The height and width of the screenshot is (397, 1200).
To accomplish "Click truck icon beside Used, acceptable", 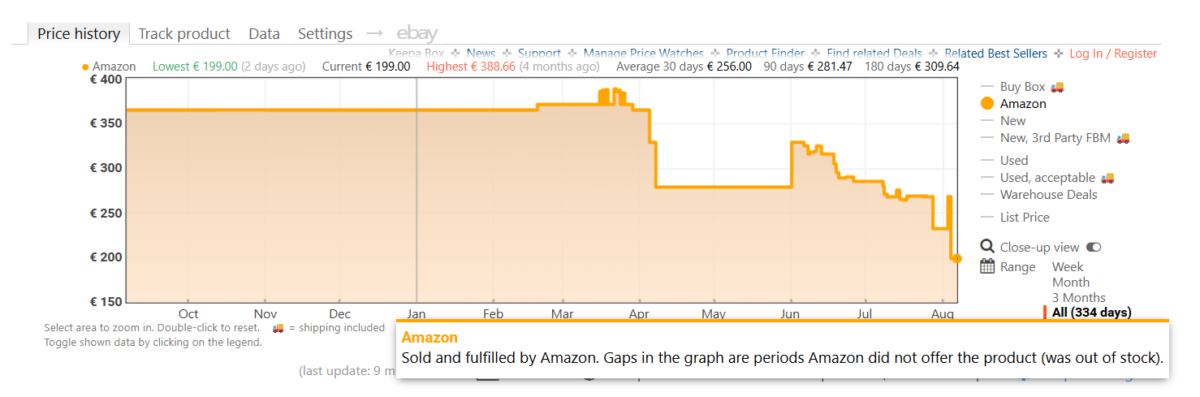I will (x=1107, y=178).
